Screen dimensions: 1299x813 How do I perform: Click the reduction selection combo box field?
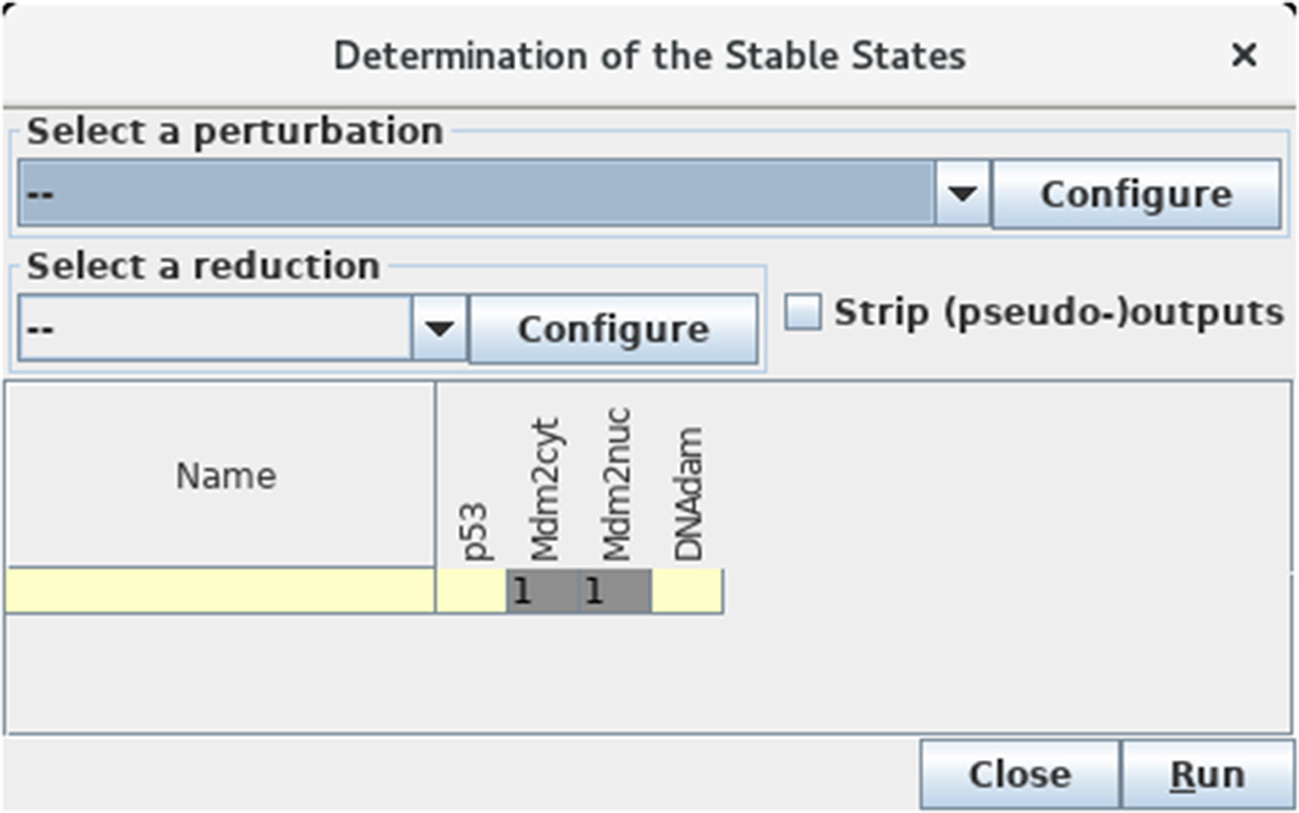[x=215, y=328]
